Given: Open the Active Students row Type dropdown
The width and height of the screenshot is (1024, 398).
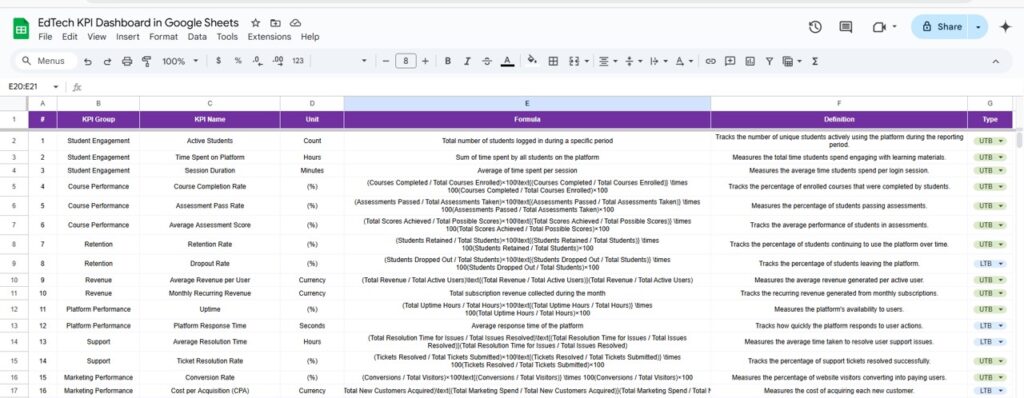Looking at the screenshot, I should coord(990,141).
